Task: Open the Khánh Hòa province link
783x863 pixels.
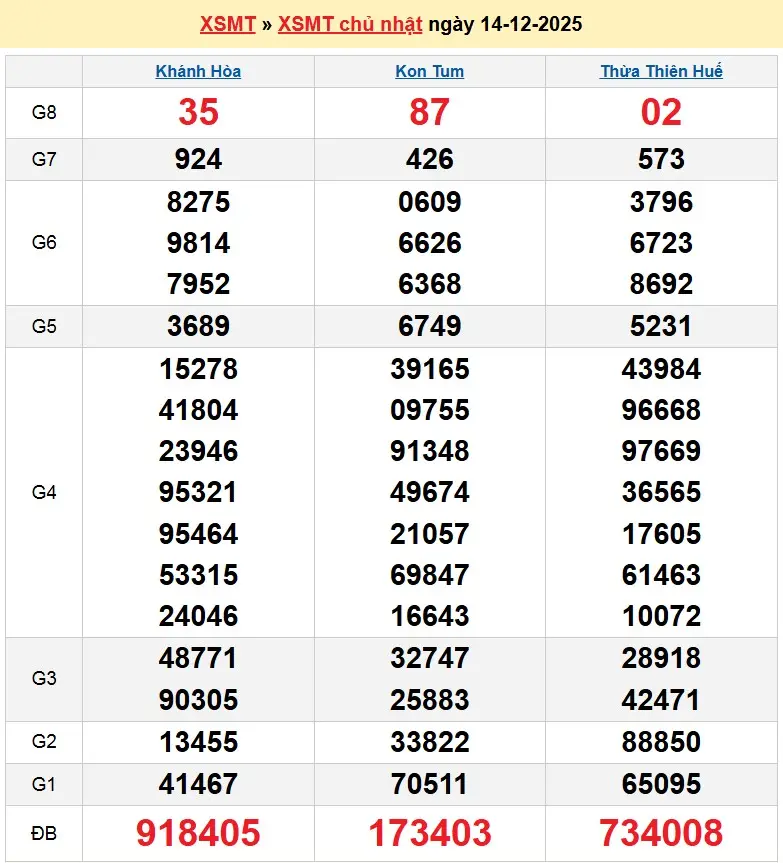Action: pos(198,72)
